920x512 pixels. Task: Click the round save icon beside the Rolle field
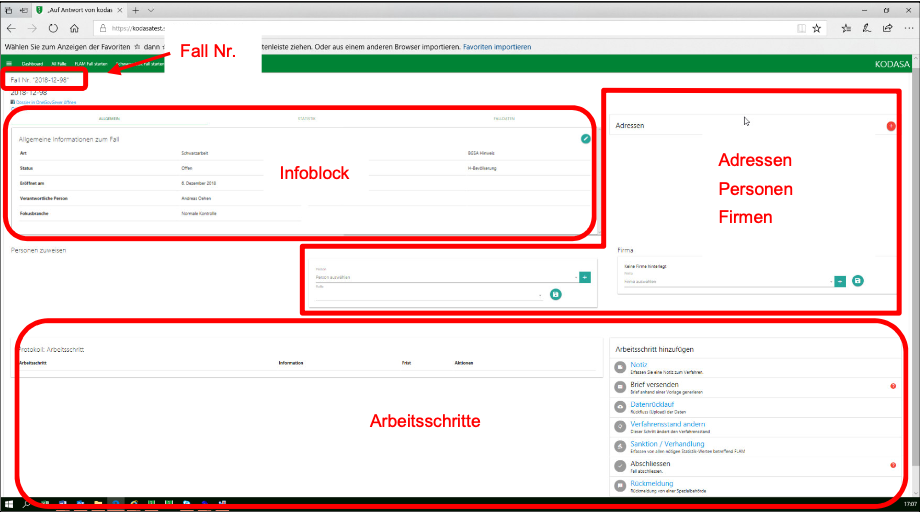[556, 294]
